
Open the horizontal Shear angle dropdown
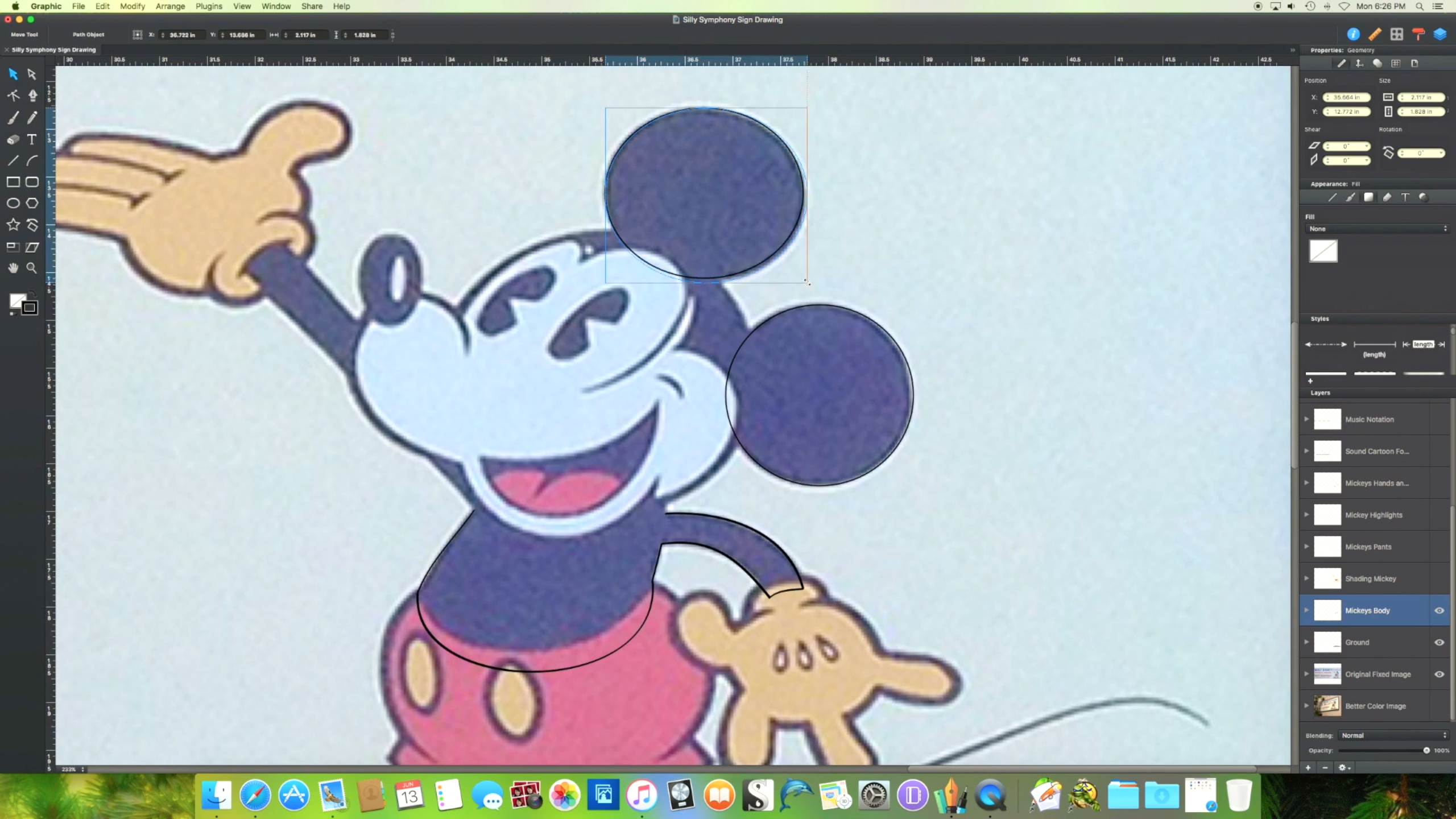[1366, 146]
